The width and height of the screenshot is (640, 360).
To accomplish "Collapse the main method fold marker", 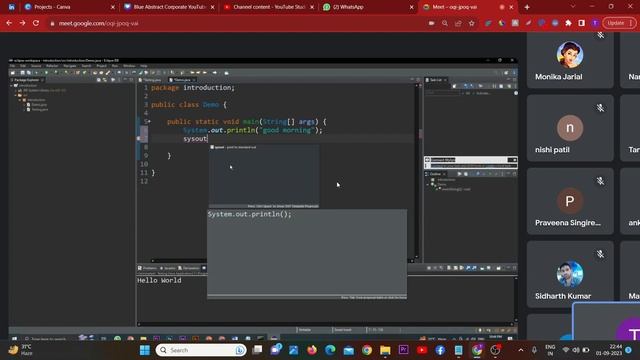I will [149, 122].
